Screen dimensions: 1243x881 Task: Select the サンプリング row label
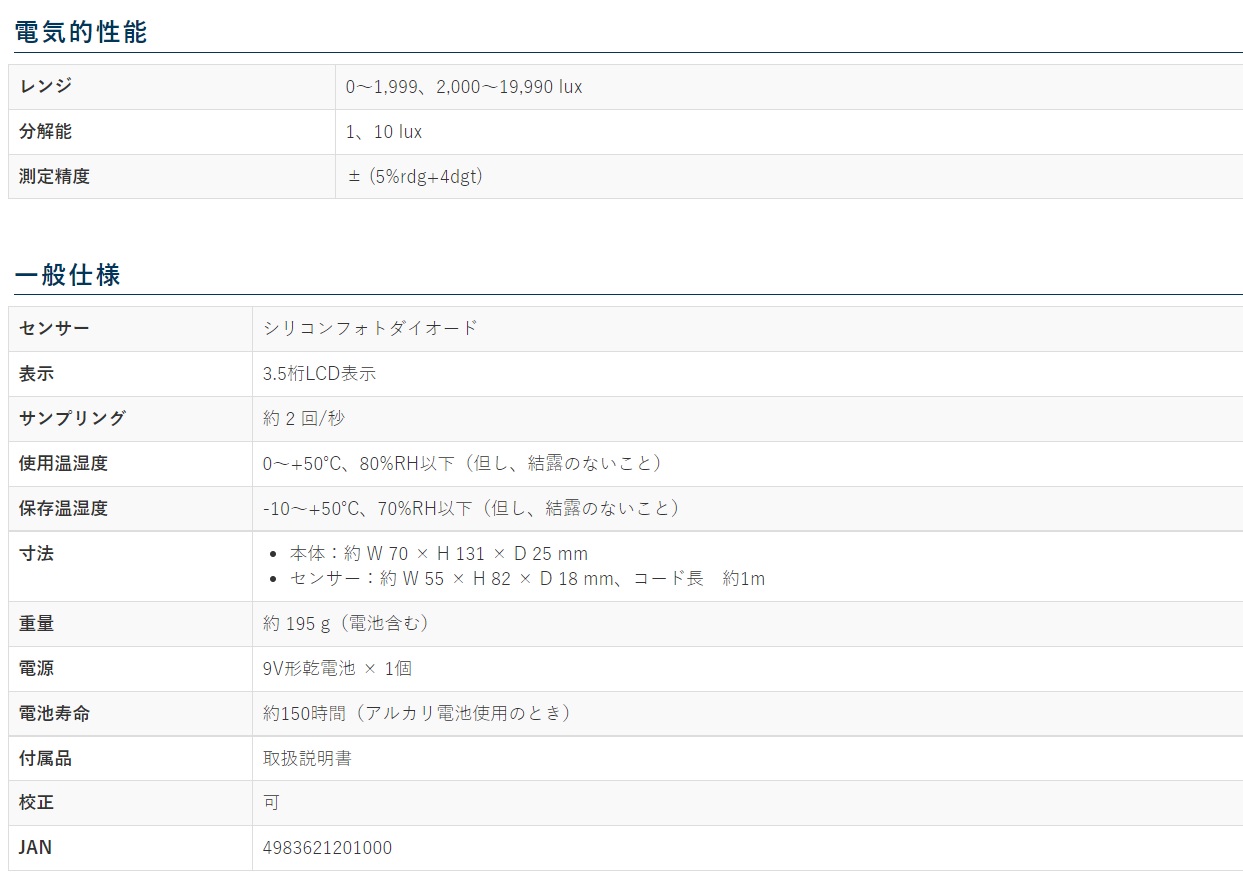click(72, 419)
